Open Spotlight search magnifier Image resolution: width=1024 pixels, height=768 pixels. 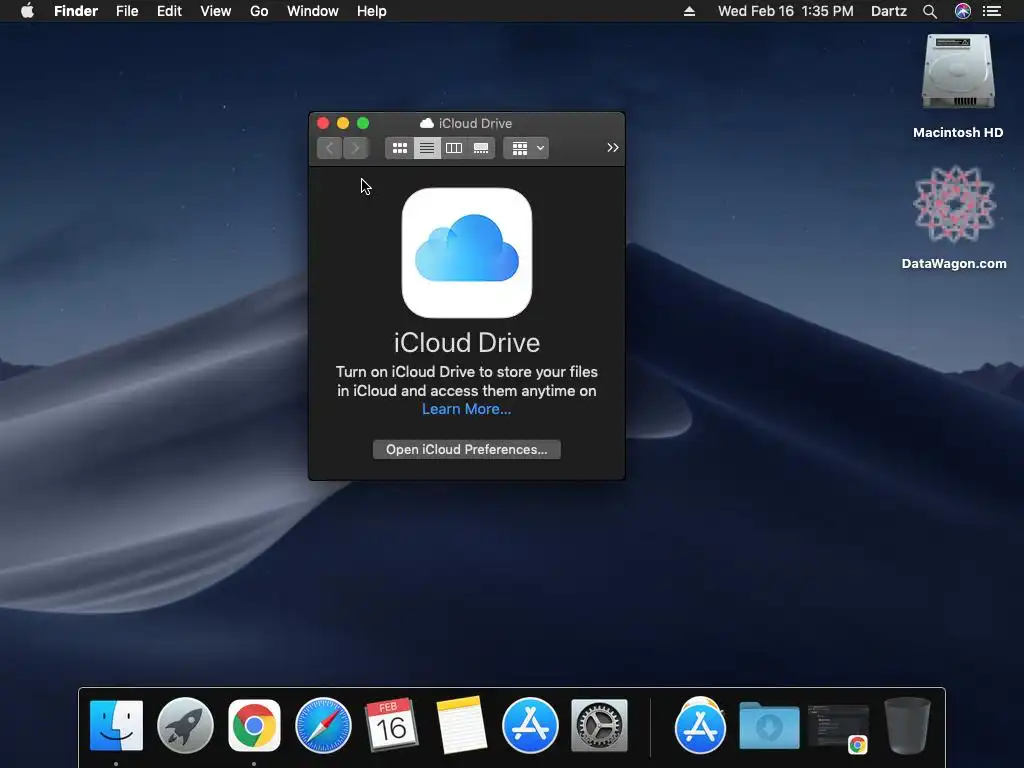[930, 11]
